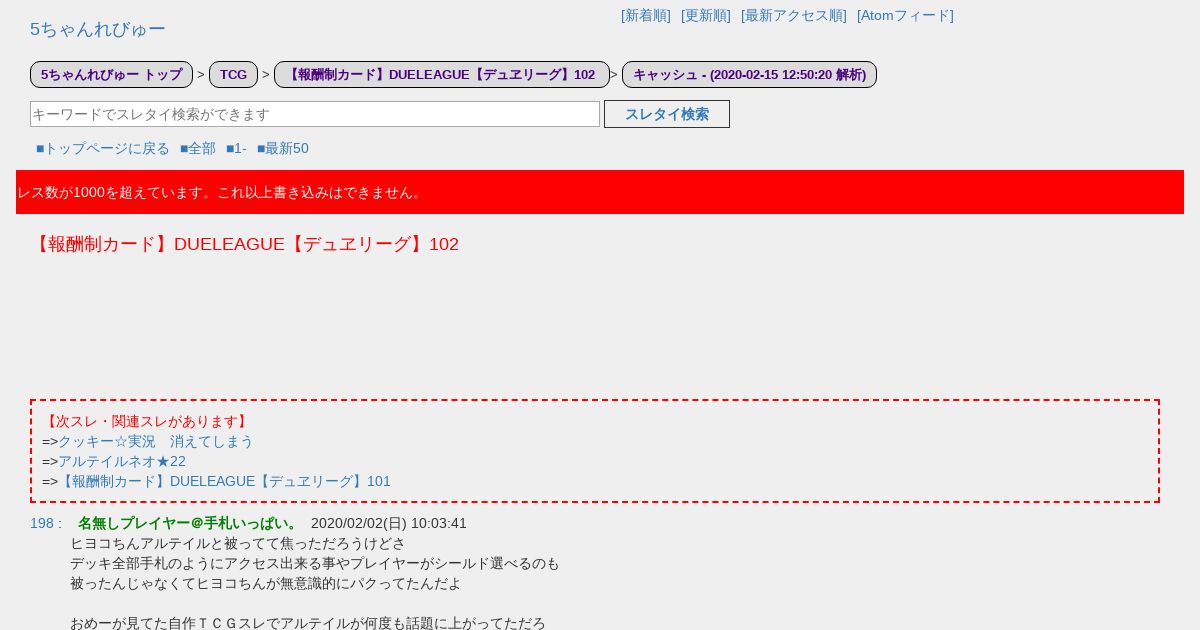Sort threads by 最新アクセス順

pos(794,15)
